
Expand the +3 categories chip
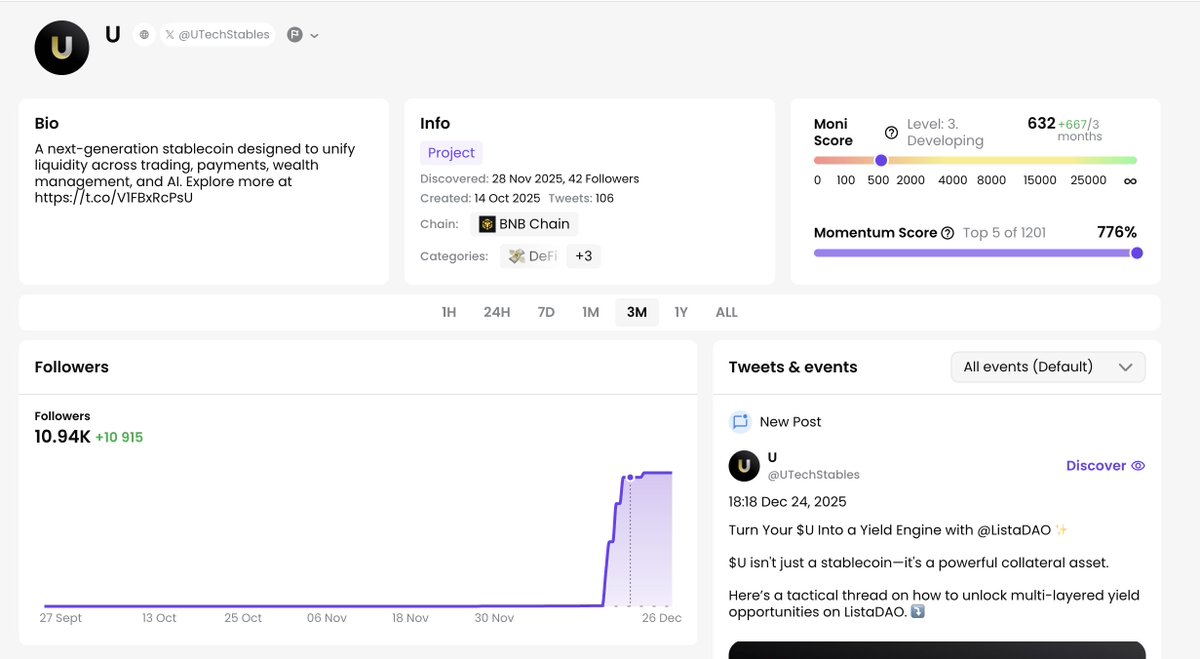tap(583, 256)
